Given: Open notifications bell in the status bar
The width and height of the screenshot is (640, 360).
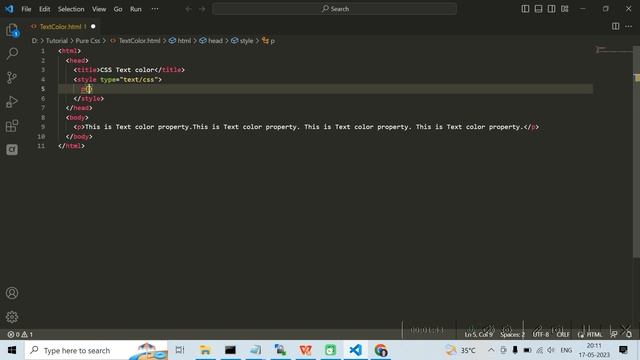Looking at the screenshot, I should (x=629, y=335).
